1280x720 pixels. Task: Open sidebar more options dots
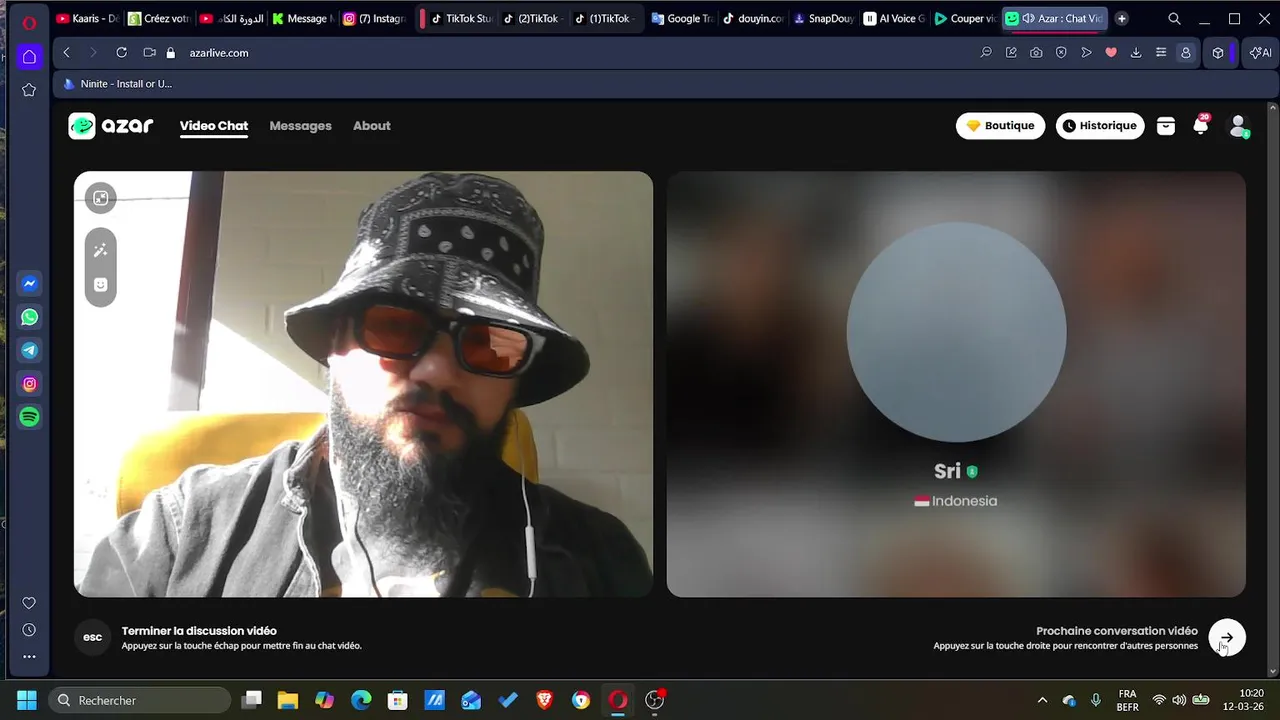click(29, 657)
